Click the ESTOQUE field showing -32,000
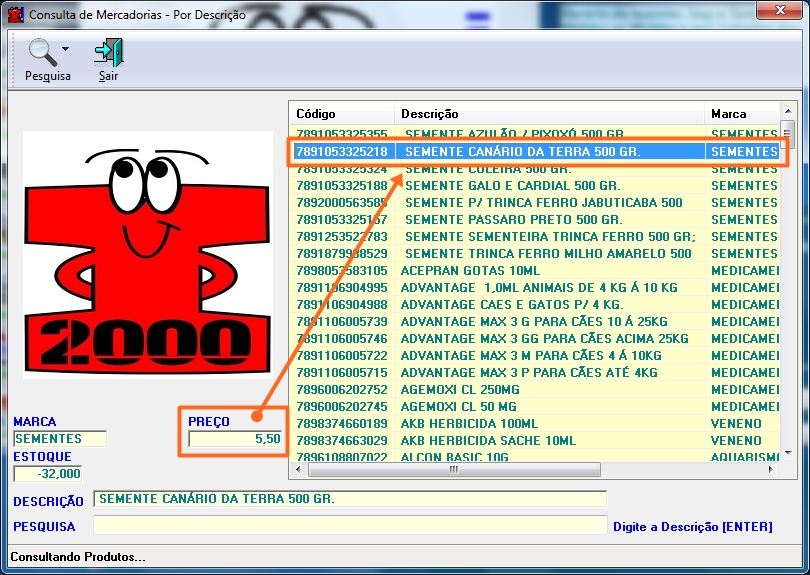The width and height of the screenshot is (810, 575). click(48, 473)
